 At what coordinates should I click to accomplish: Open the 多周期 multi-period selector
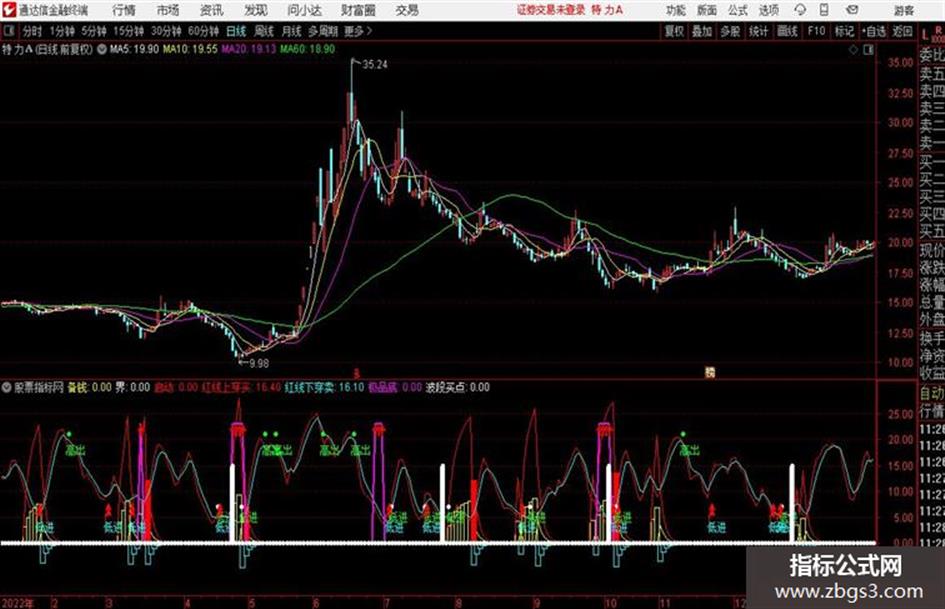[x=323, y=31]
